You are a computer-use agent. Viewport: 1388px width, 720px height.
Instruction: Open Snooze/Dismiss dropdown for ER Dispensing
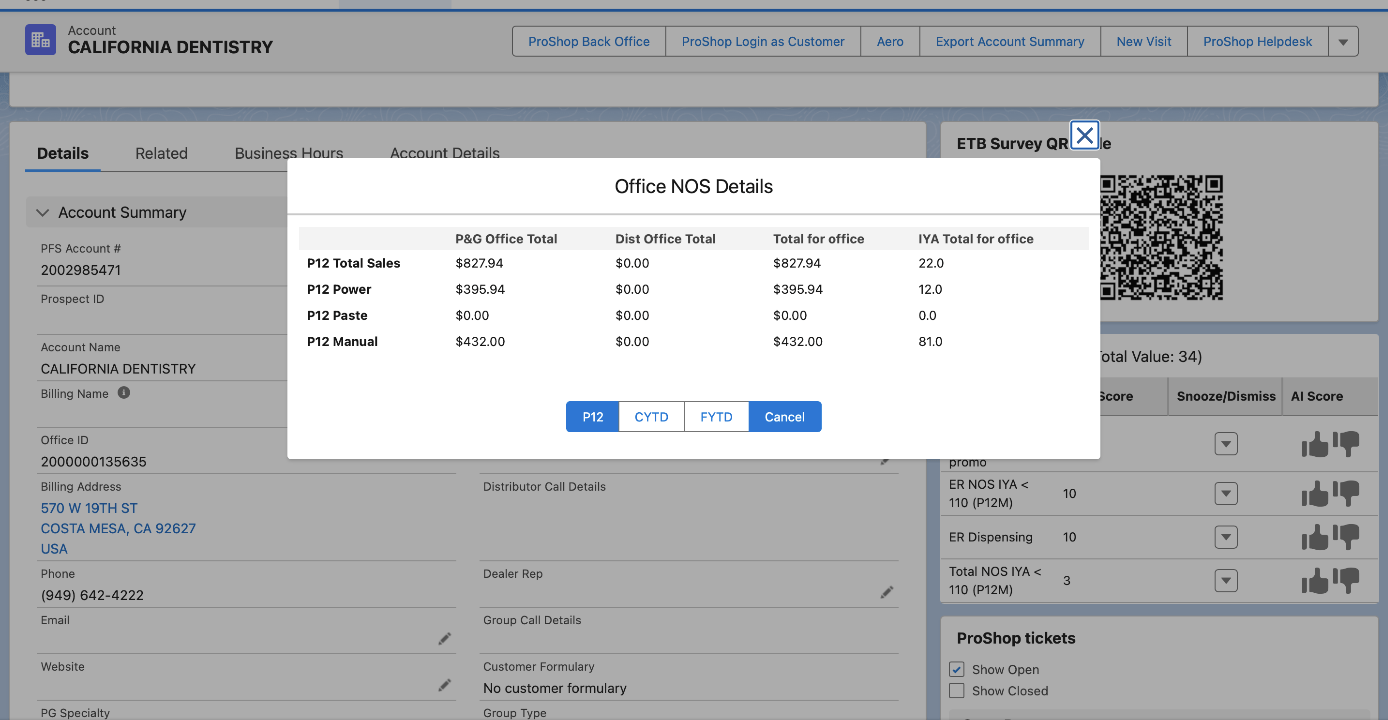(x=1226, y=537)
